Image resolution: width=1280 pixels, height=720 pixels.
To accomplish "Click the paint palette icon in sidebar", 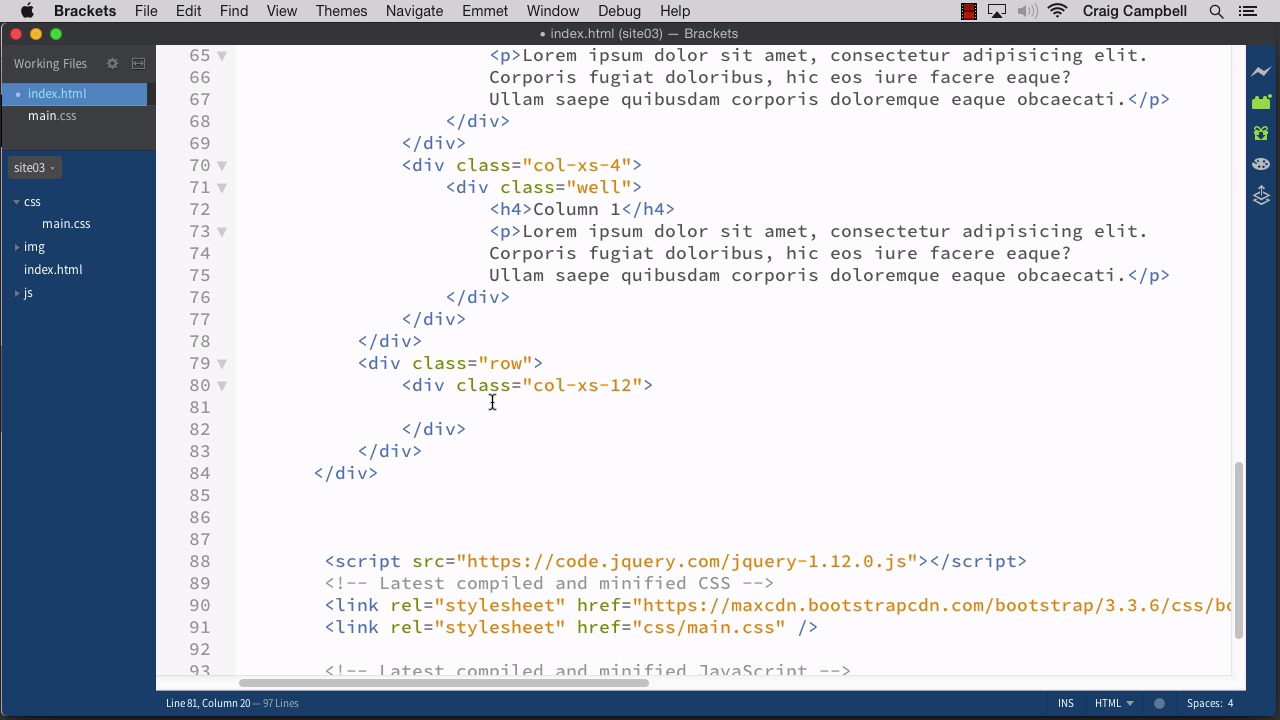I will (1261, 164).
